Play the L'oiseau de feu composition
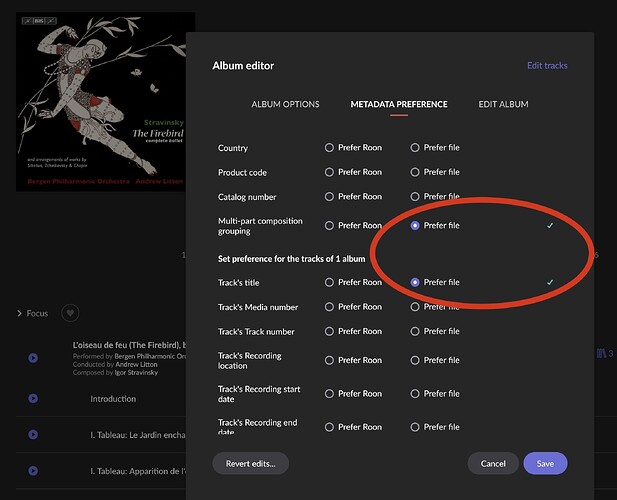 tap(33, 358)
